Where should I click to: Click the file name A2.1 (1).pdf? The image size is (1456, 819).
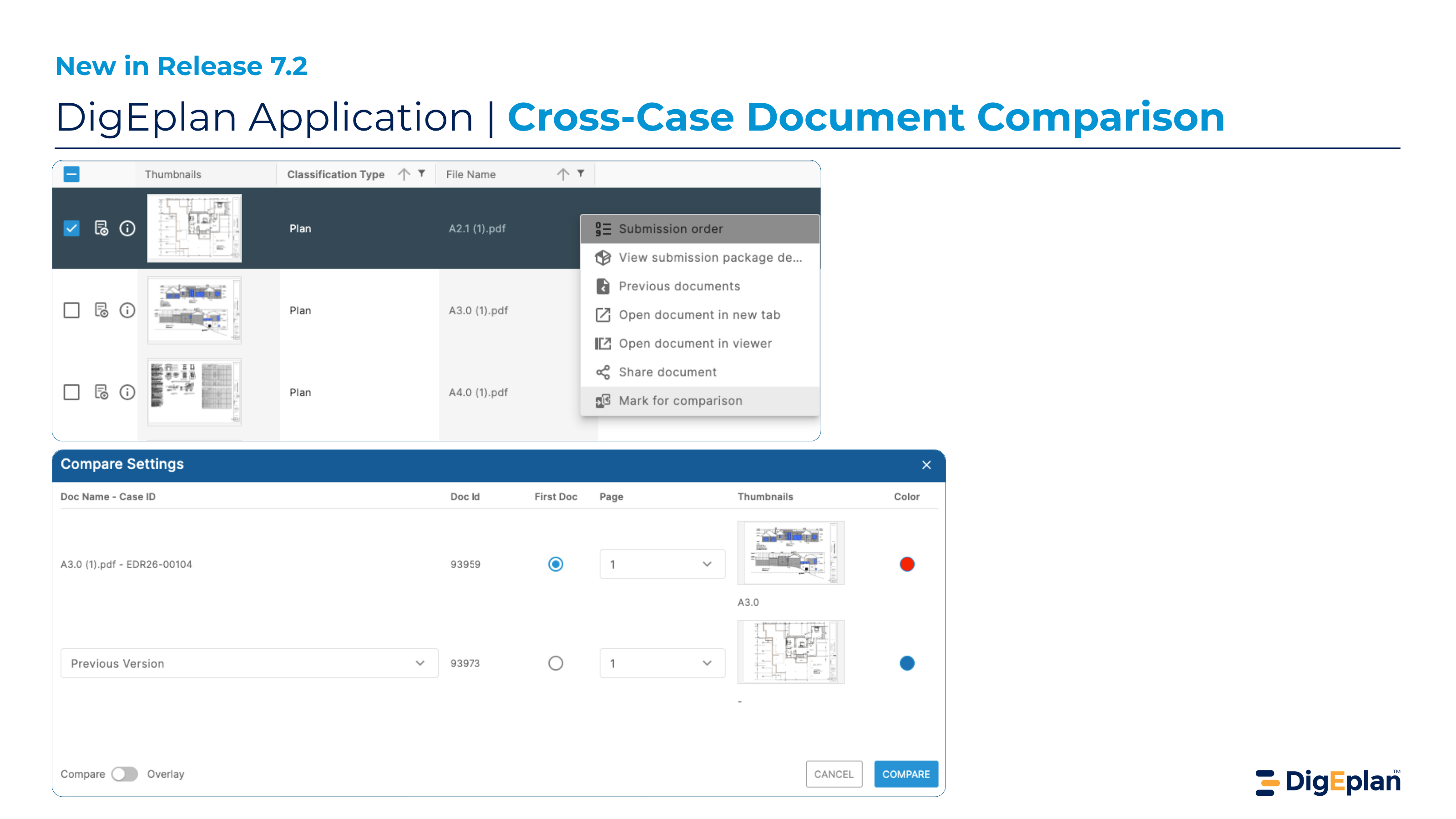point(477,229)
